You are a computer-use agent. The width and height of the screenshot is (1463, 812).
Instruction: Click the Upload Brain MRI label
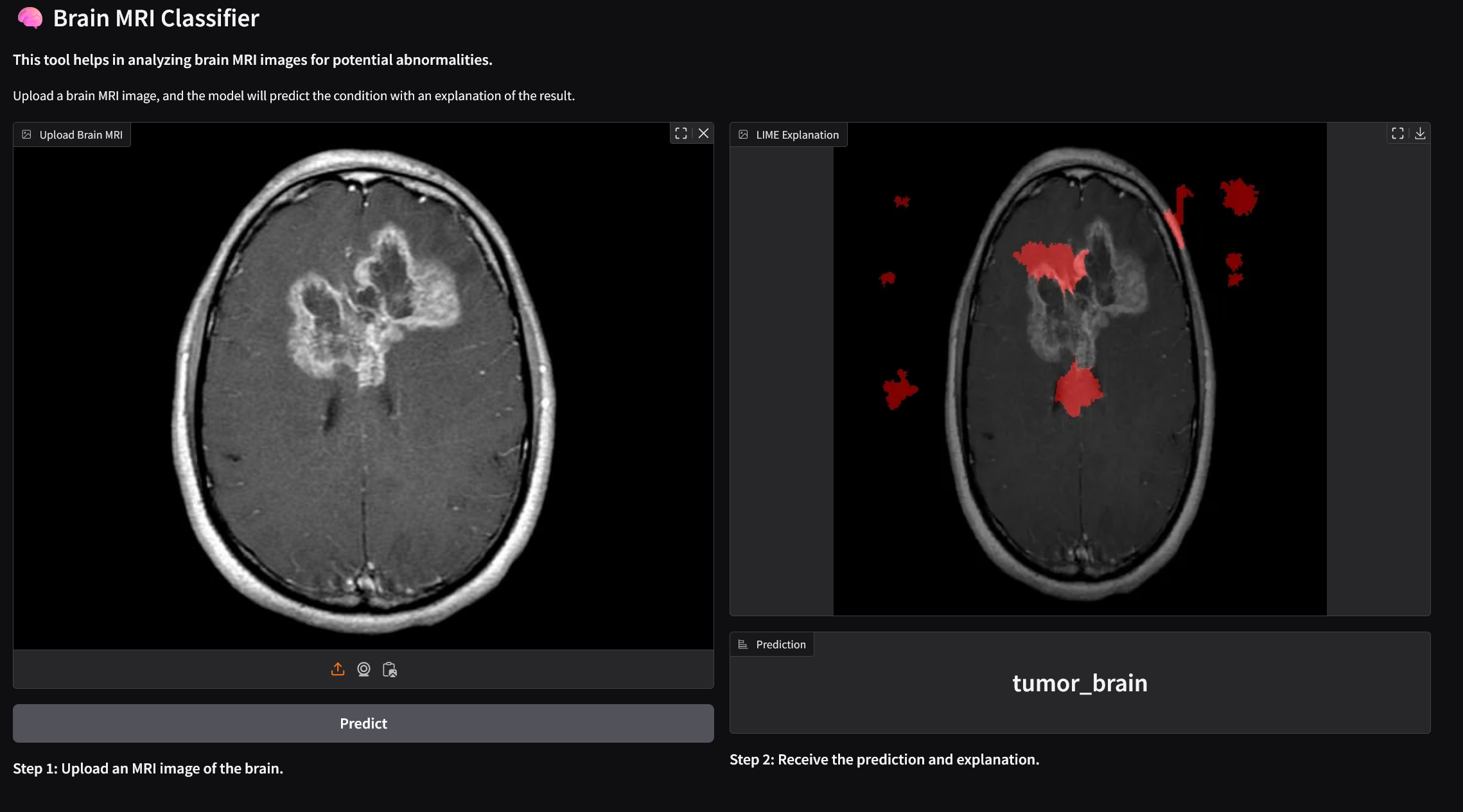pyautogui.click(x=81, y=135)
